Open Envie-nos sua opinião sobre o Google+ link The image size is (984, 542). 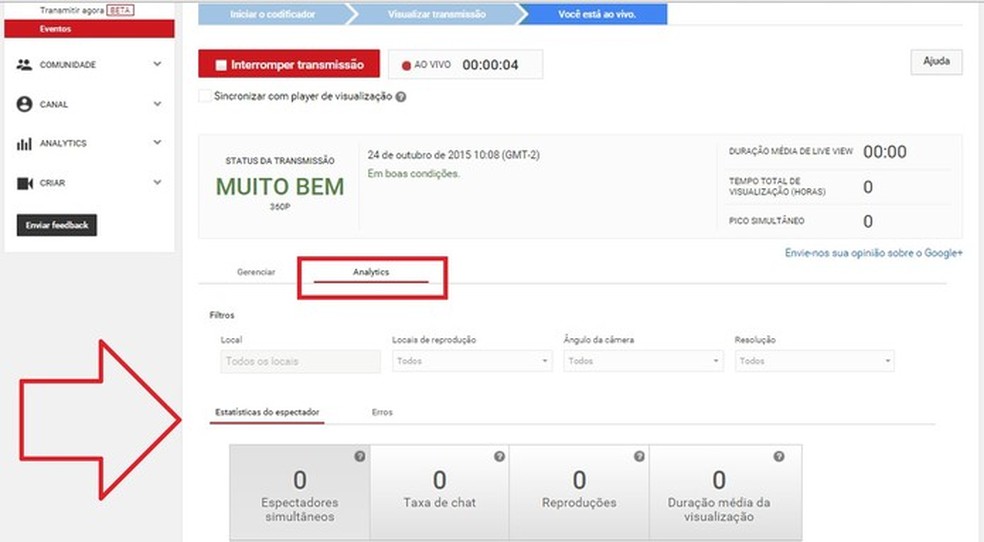click(873, 253)
